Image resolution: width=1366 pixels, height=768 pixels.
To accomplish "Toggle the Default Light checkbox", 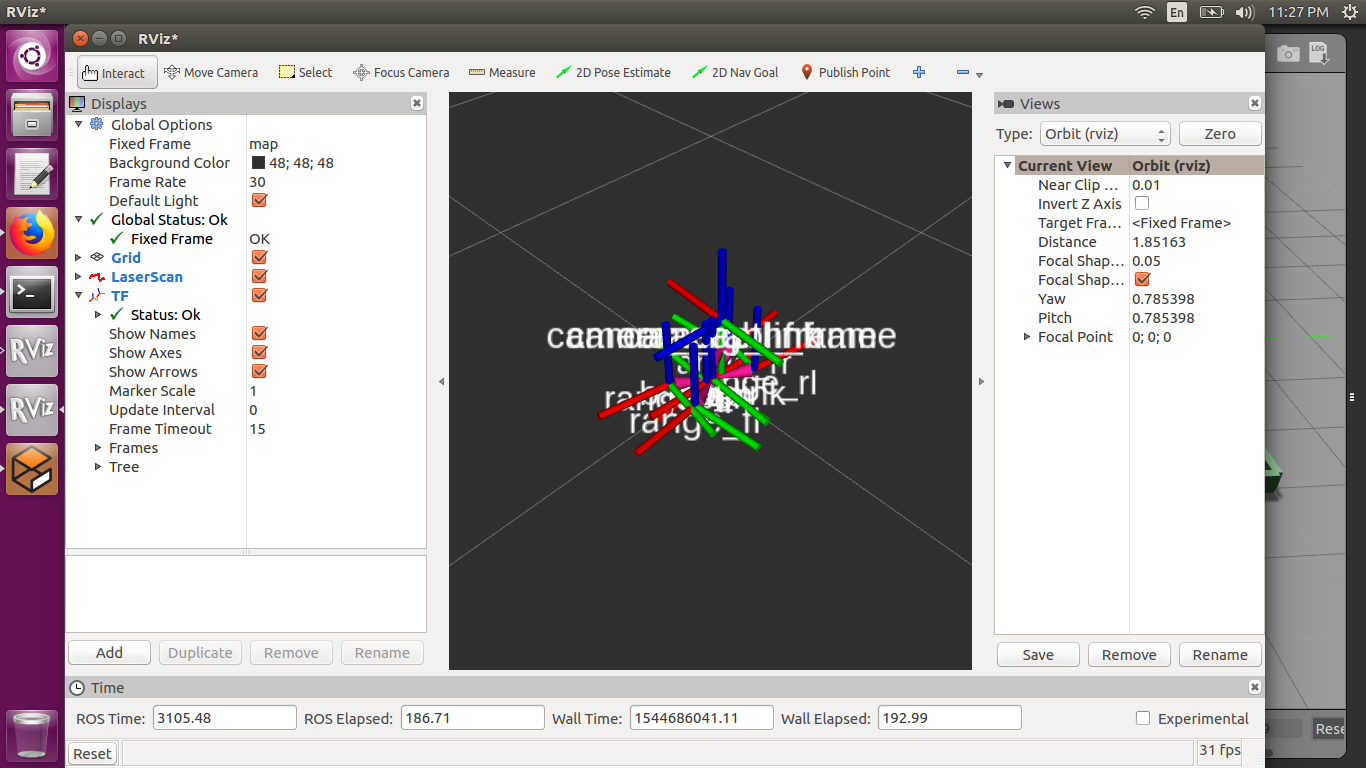I will [x=259, y=200].
